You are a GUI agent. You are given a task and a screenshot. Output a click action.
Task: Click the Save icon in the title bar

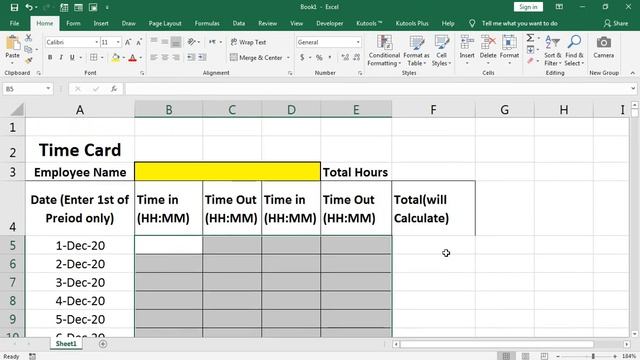14,7
